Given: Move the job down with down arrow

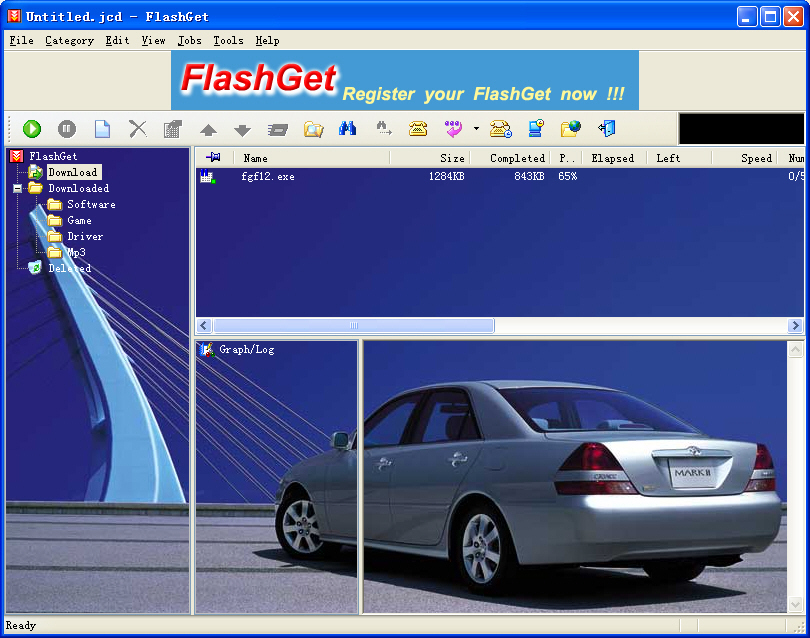Looking at the screenshot, I should [x=242, y=130].
